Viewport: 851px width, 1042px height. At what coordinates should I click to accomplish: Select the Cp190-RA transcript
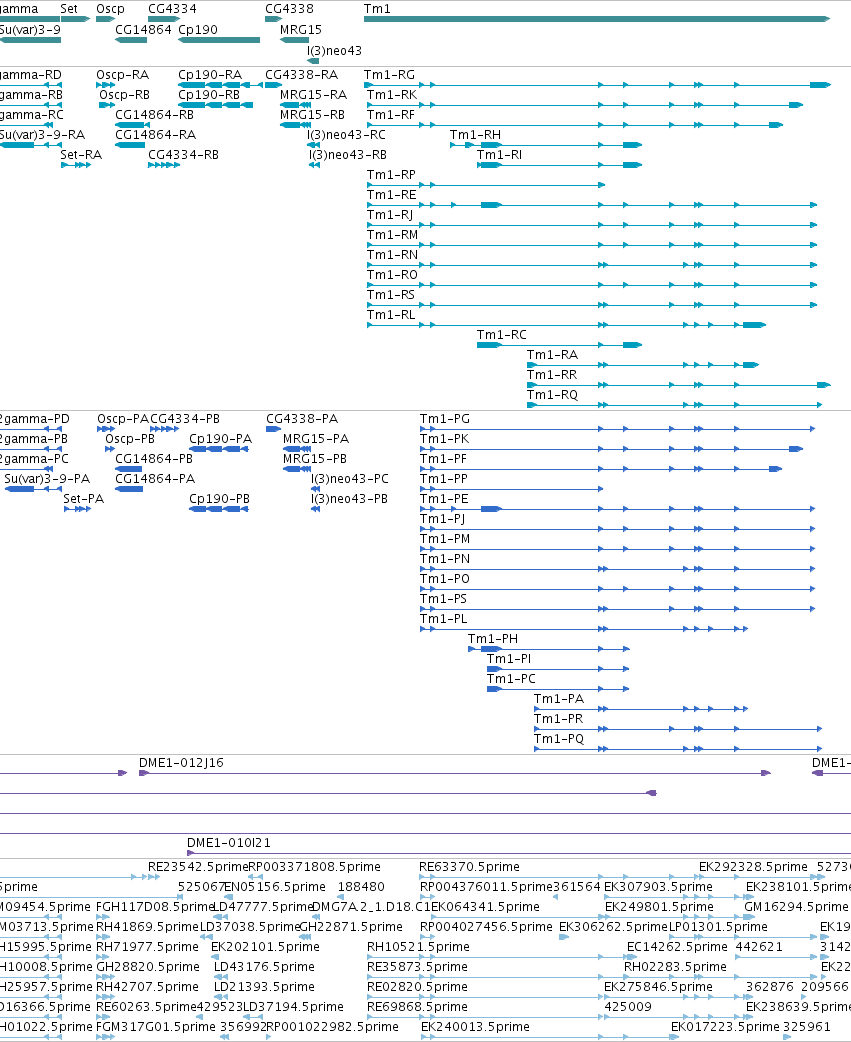[x=220, y=85]
